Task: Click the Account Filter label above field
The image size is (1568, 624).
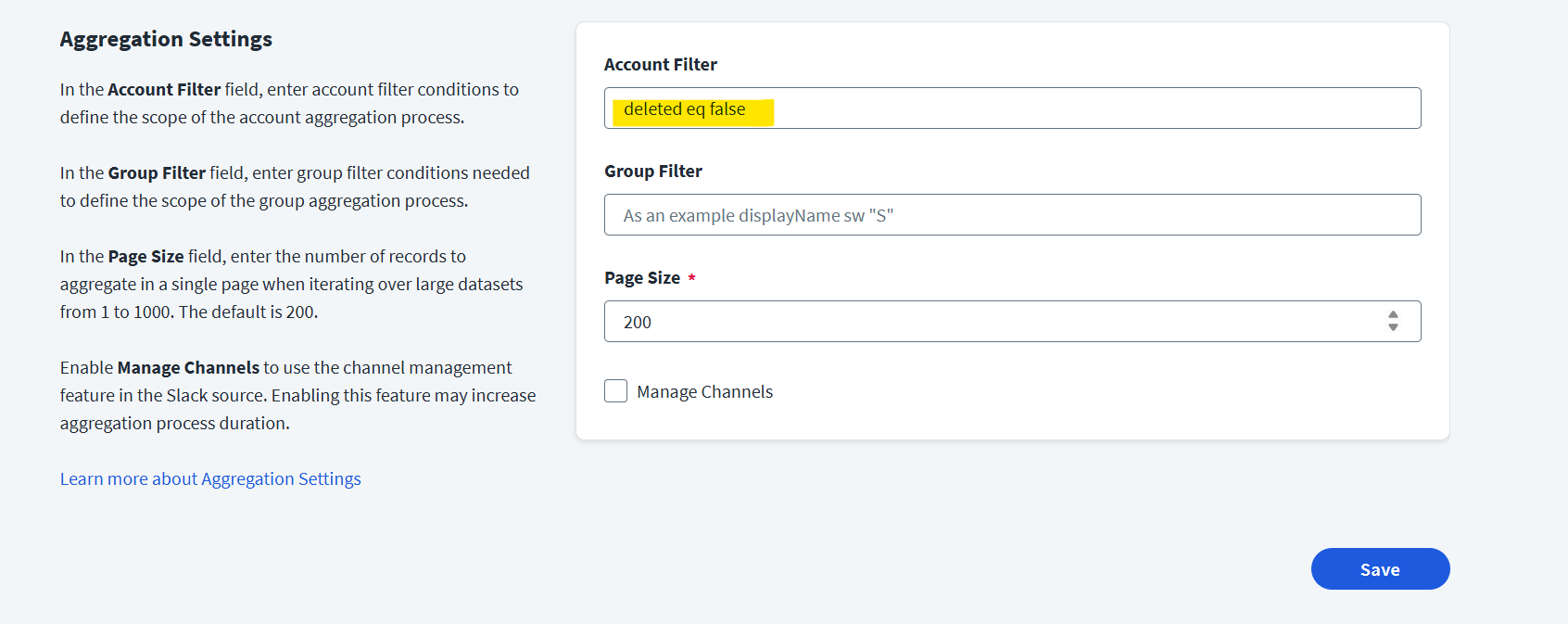Action: click(660, 65)
